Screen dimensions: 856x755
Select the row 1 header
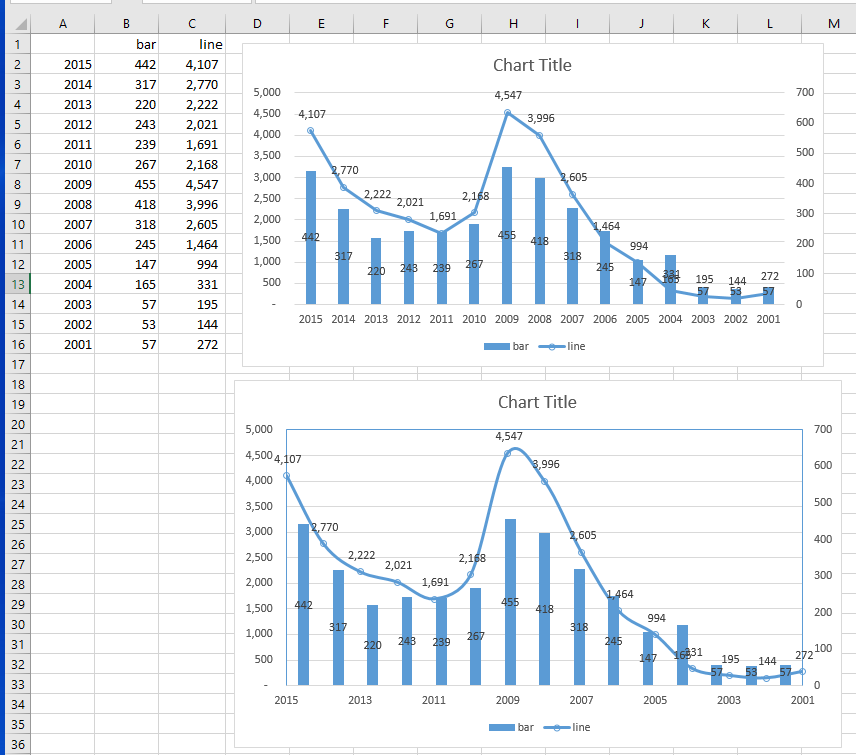[17, 45]
